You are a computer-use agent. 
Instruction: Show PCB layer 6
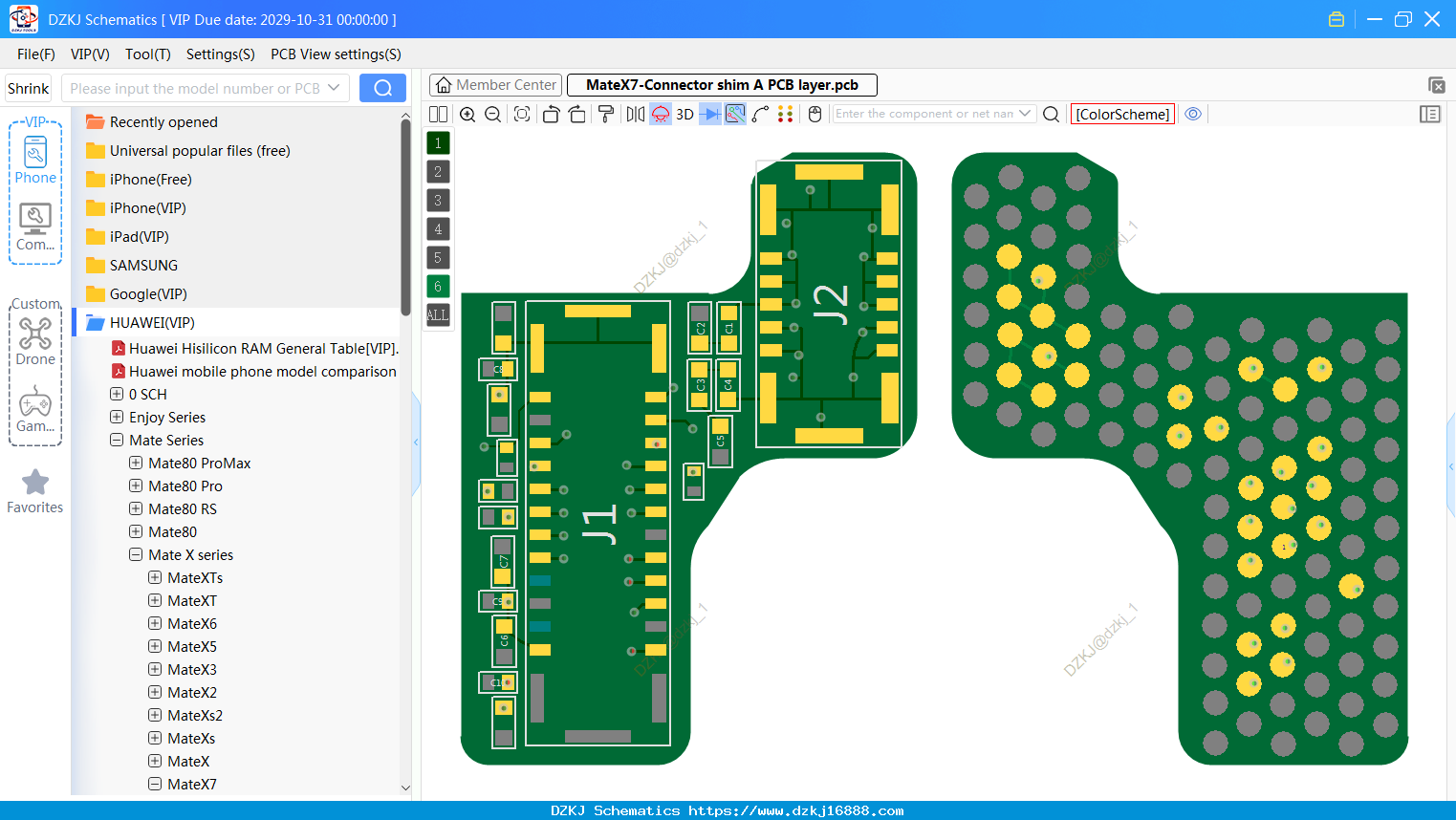438,287
